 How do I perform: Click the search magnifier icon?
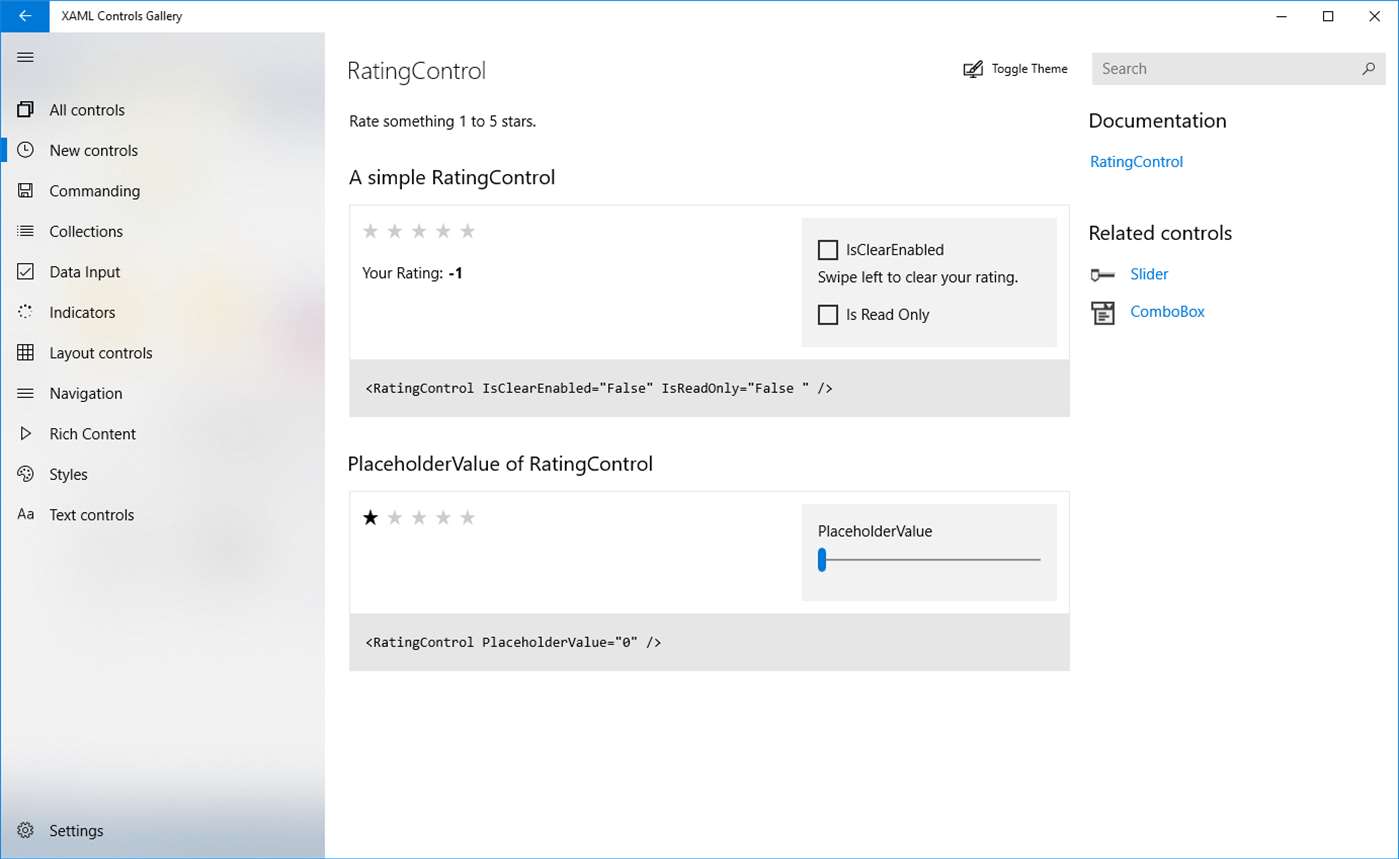pyautogui.click(x=1368, y=69)
